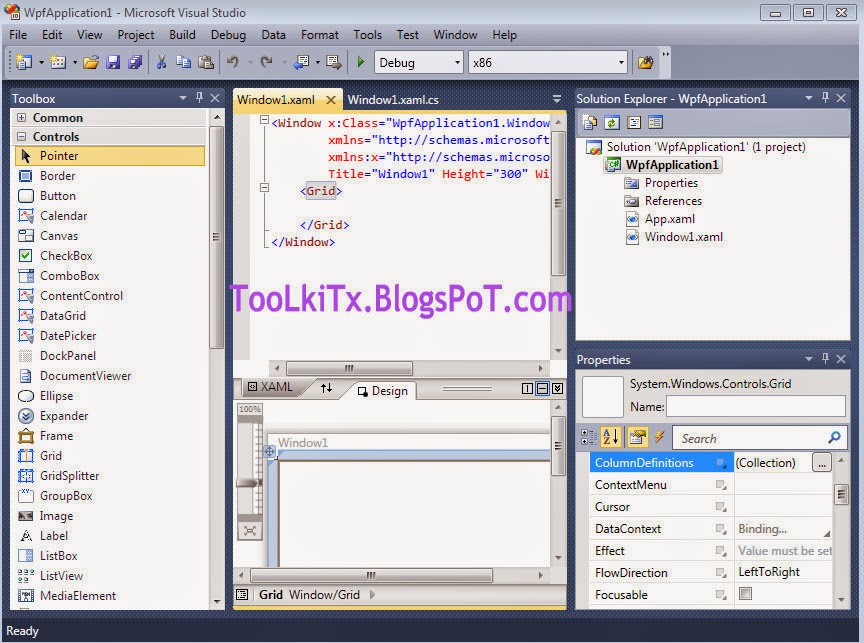Switch to the XAML view tab
This screenshot has height=643, width=864.
point(270,387)
